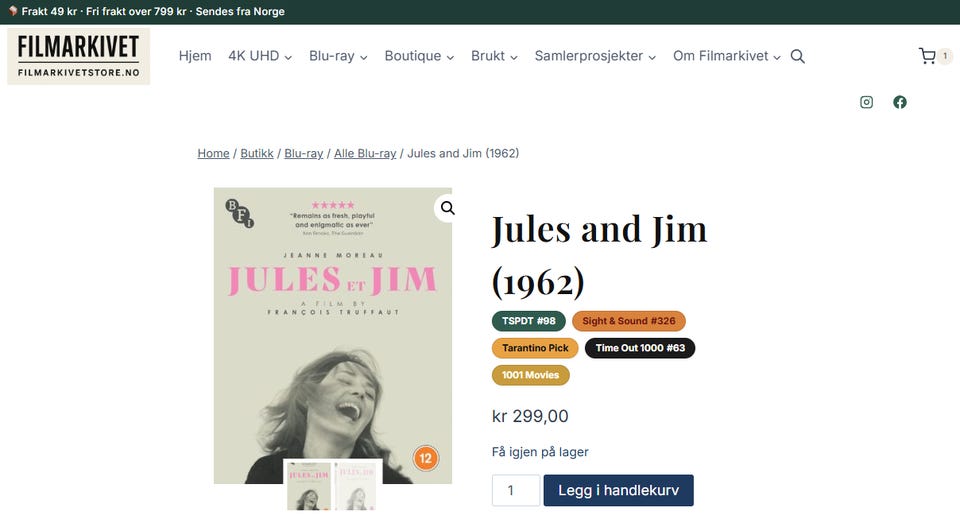Select the TSPDT #98 green tag

(x=528, y=321)
